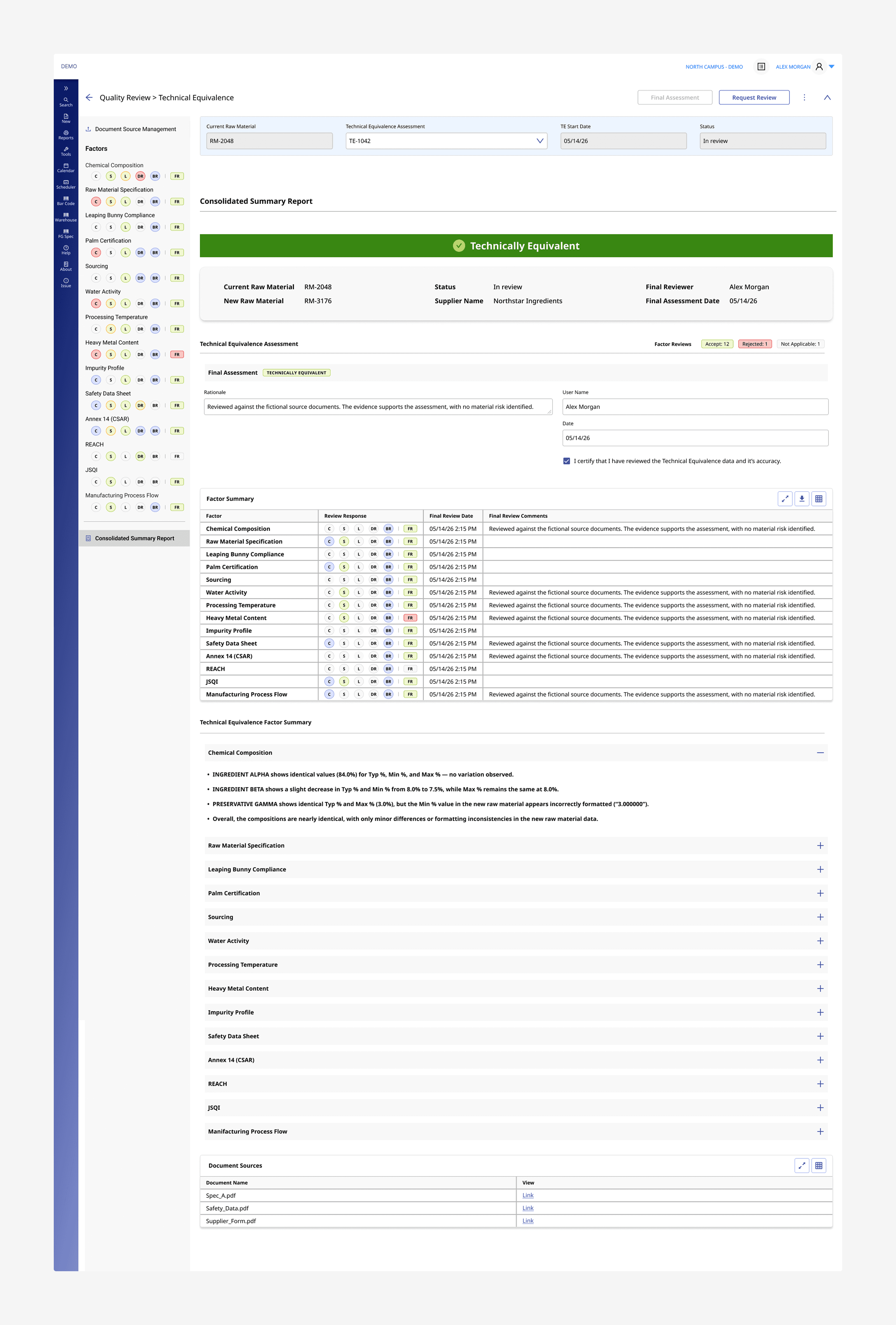
Task: Click the Request Review button
Action: click(753, 97)
